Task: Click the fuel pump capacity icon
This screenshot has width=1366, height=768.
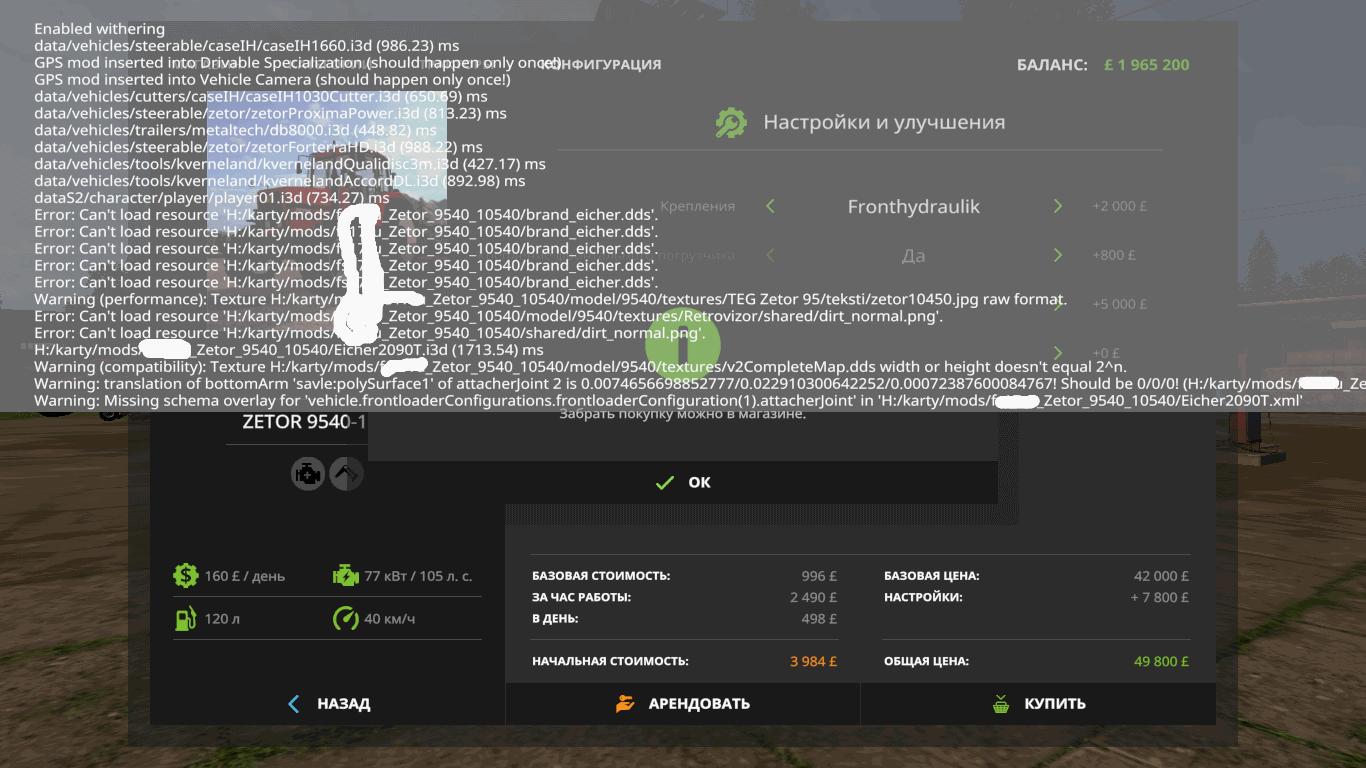Action: (x=185, y=619)
